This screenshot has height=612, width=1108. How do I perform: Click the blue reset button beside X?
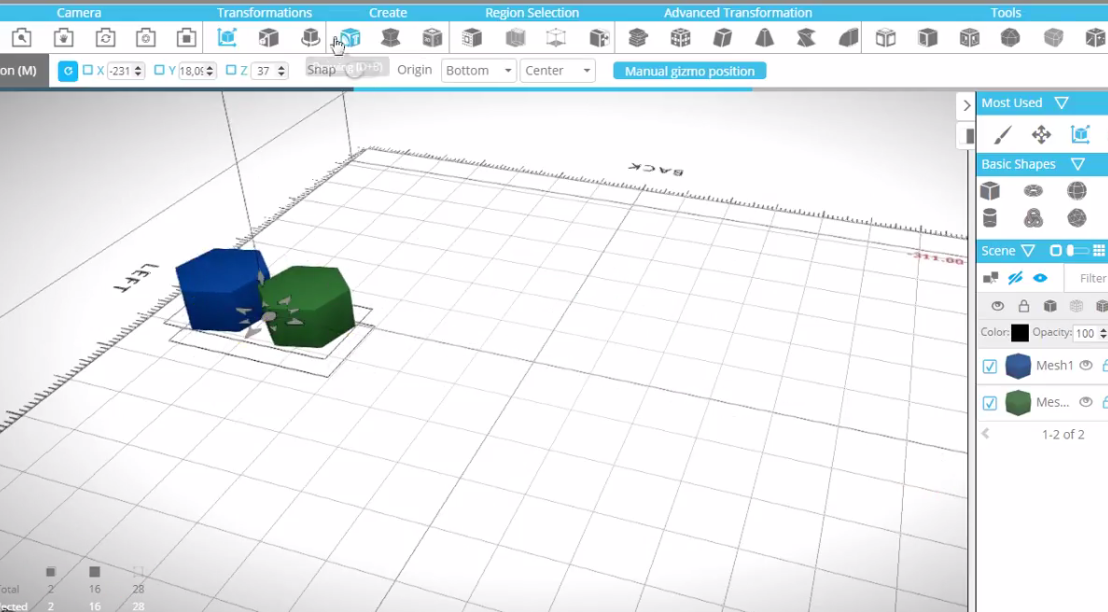point(68,71)
